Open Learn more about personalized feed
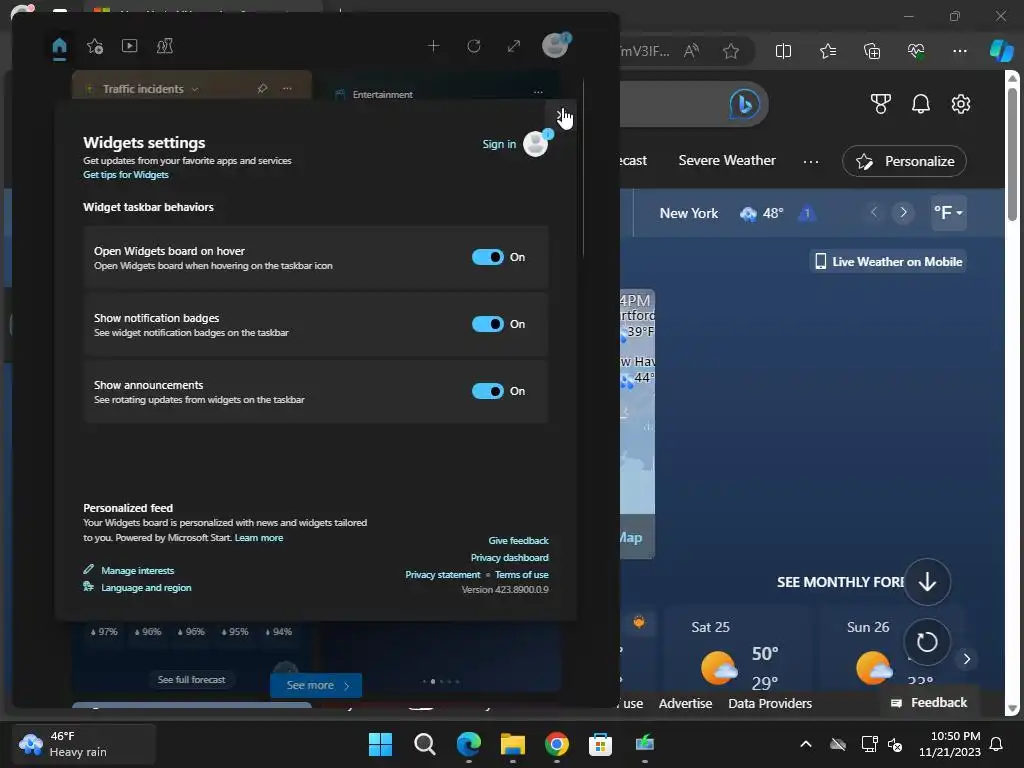 point(259,537)
